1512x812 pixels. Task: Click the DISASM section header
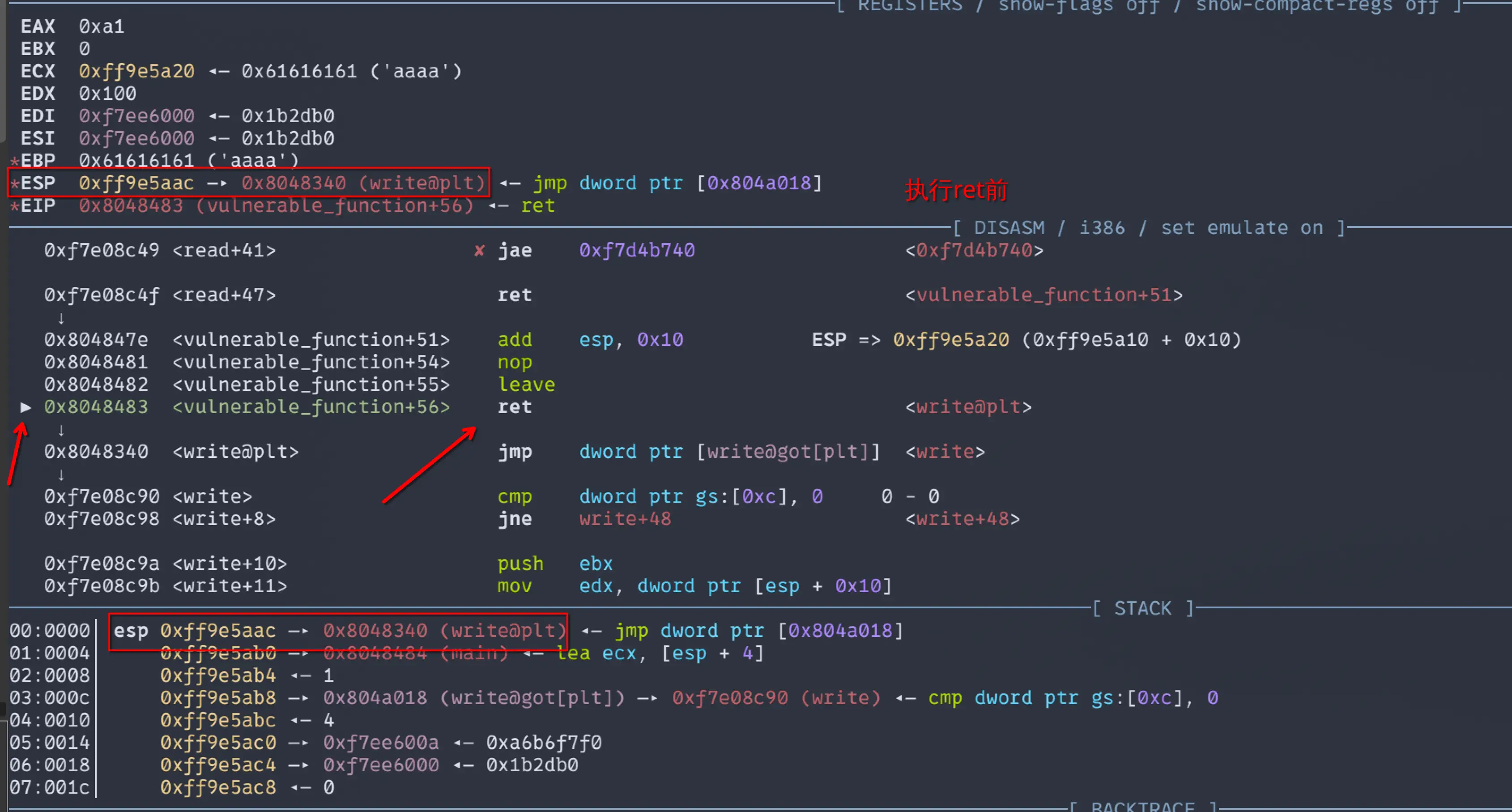(1009, 228)
